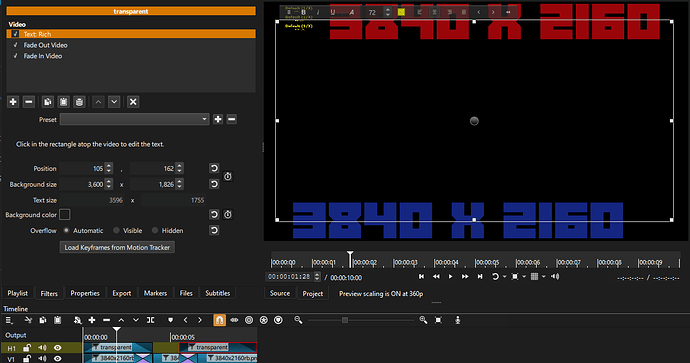This screenshot has width=690, height=363.
Task: Click the yellow text color swatch
Action: coord(401,12)
